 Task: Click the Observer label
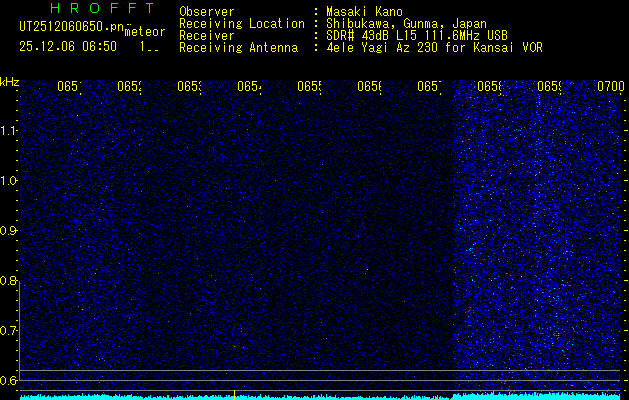pos(207,12)
